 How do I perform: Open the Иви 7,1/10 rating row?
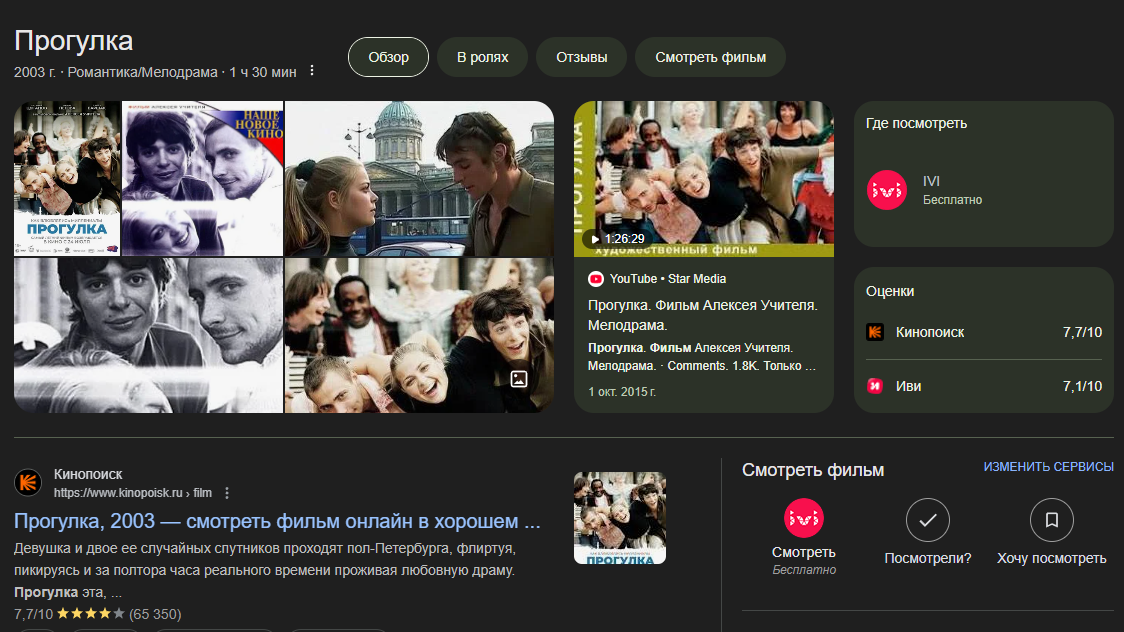[x=984, y=386]
